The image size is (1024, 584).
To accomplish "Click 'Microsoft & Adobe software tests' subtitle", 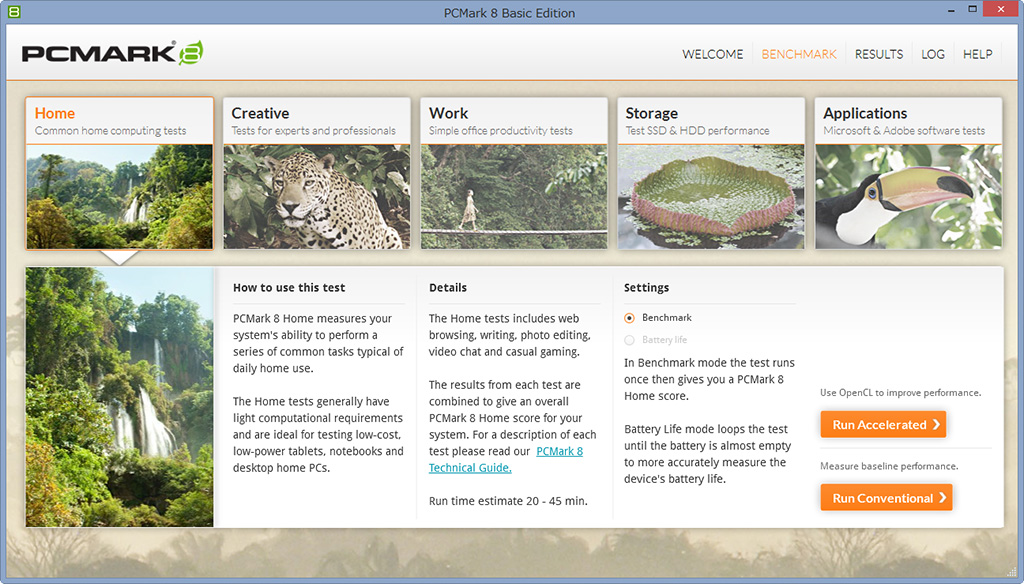I will (904, 131).
